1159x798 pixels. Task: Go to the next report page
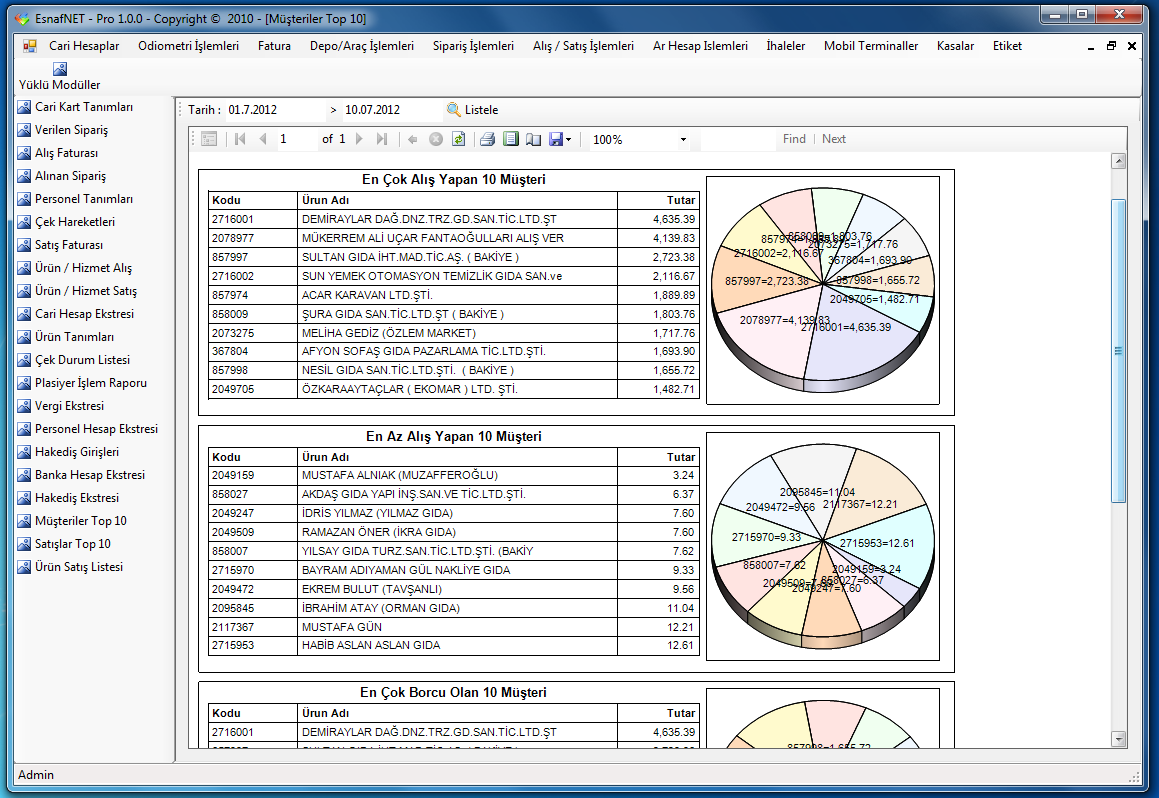point(359,139)
